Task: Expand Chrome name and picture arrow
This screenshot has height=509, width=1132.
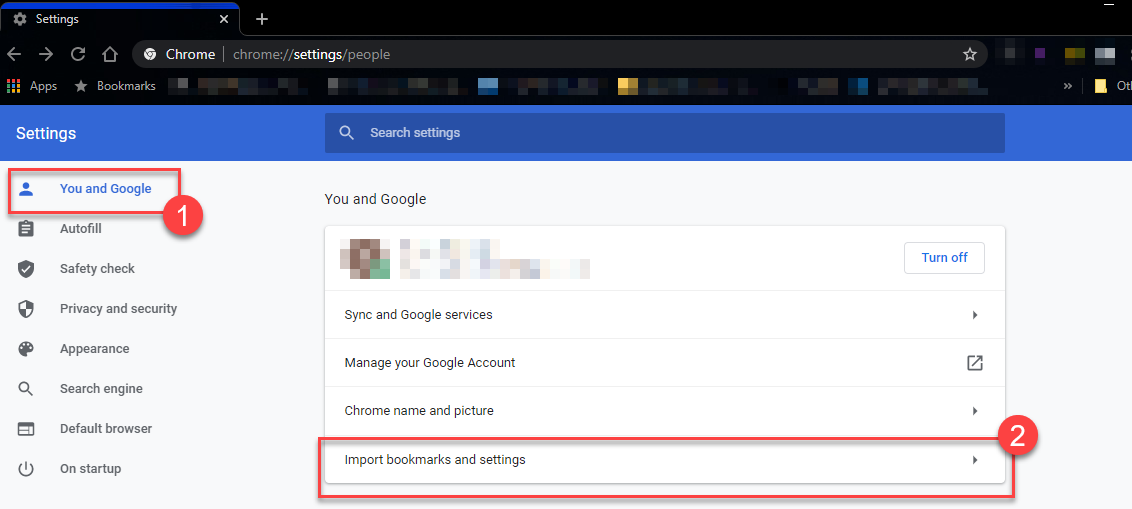Action: click(975, 411)
